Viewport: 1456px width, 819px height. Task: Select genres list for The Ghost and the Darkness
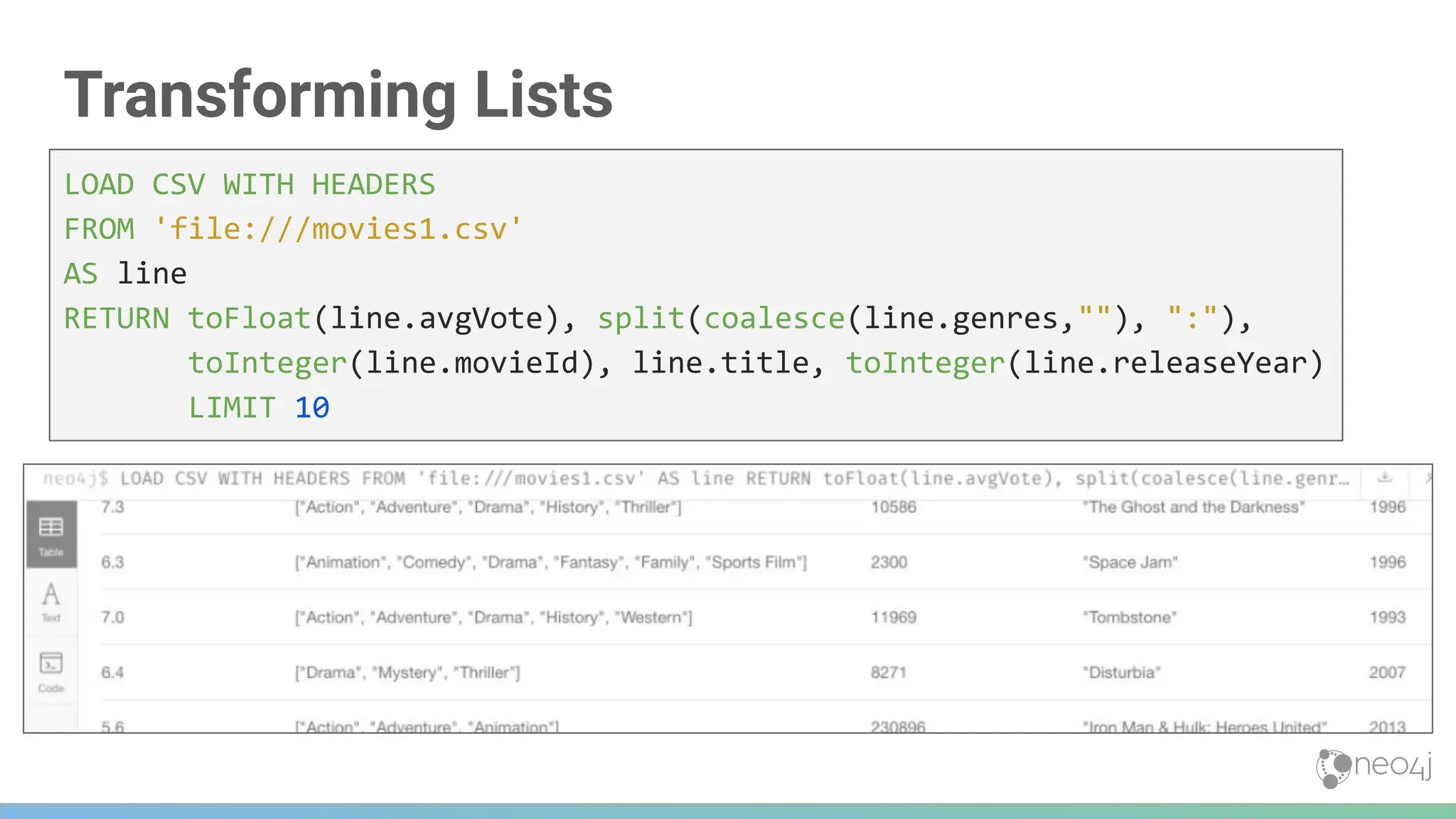tap(488, 508)
